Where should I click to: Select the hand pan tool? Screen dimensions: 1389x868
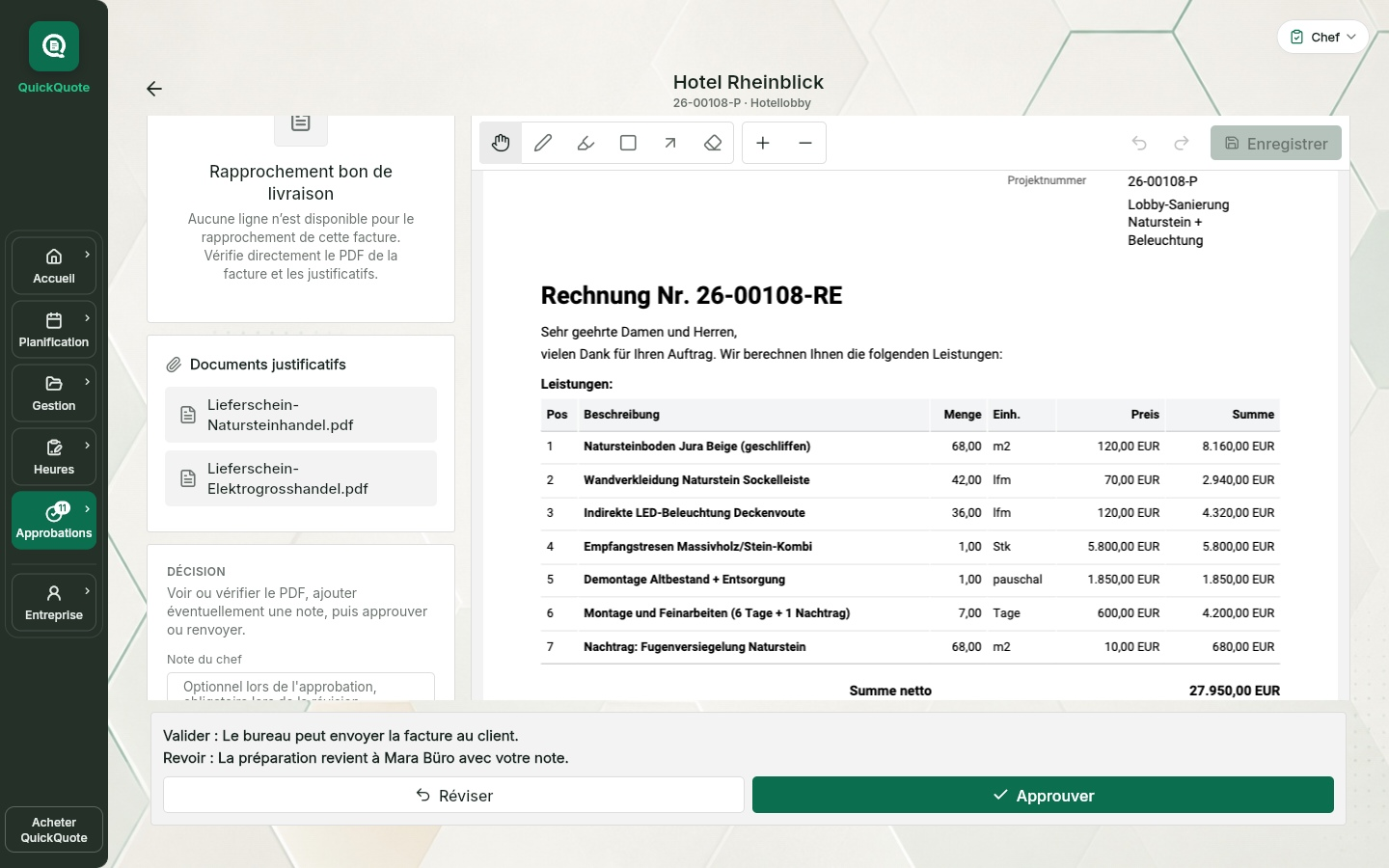501,143
